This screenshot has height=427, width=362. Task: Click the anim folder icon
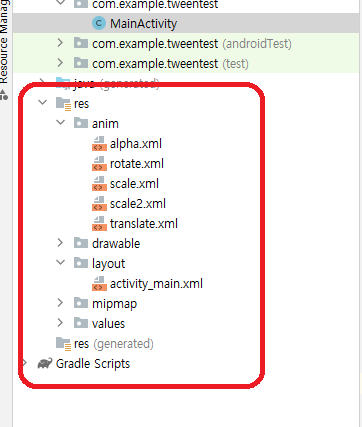tap(81, 123)
